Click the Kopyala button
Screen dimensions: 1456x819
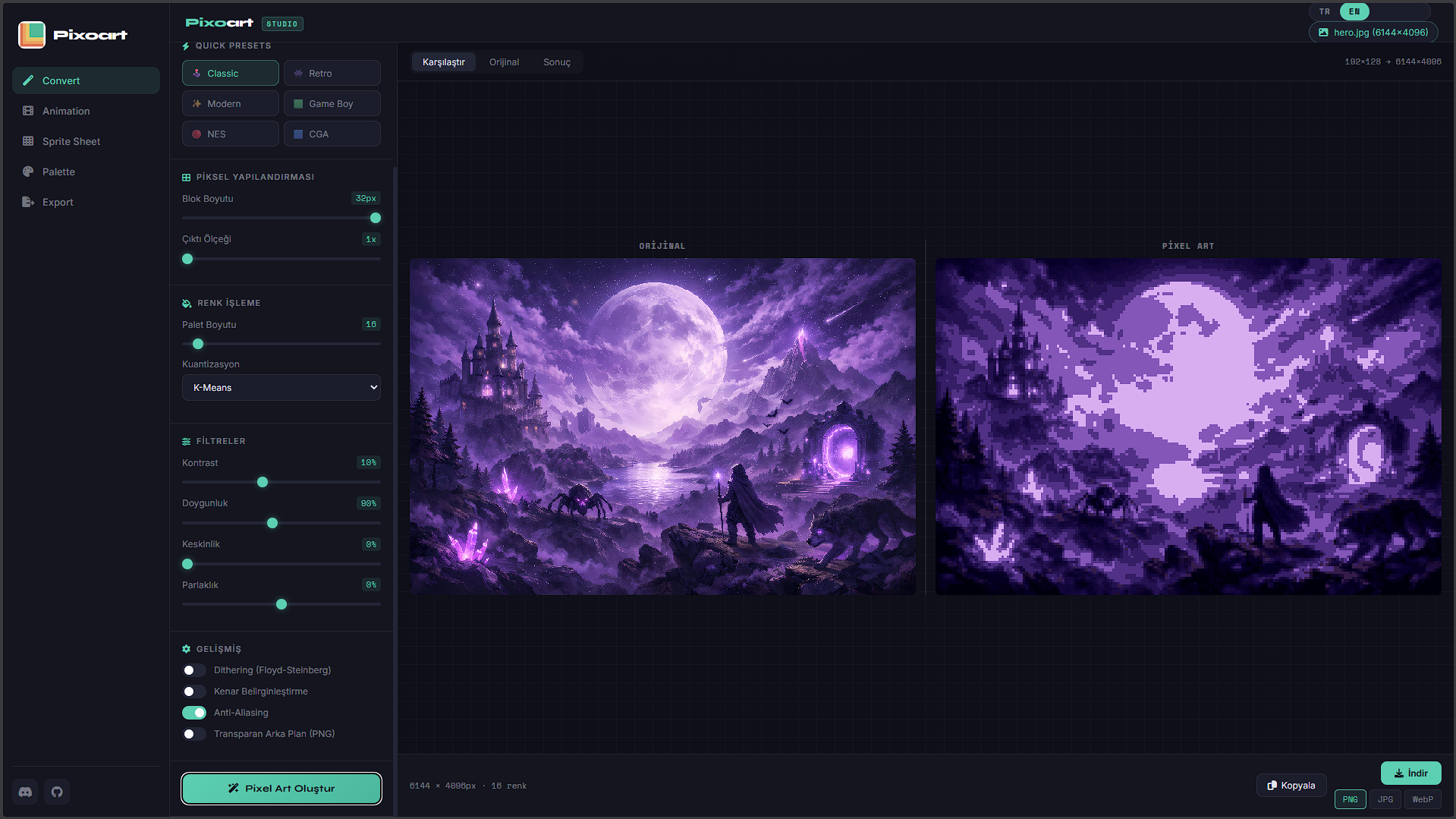coord(1291,785)
